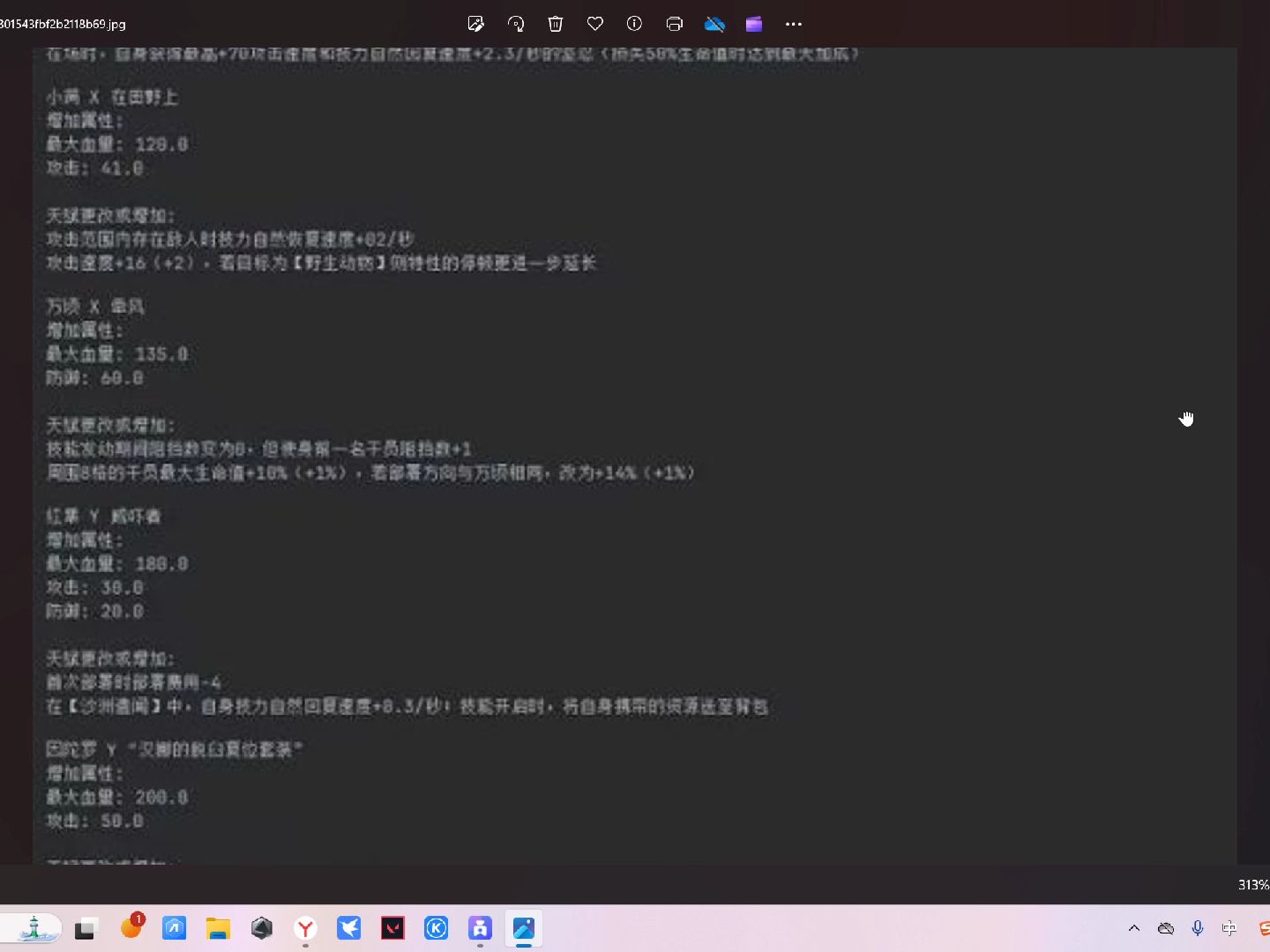1270x952 pixels.
Task: Click the file name in title bar
Action: [63, 24]
